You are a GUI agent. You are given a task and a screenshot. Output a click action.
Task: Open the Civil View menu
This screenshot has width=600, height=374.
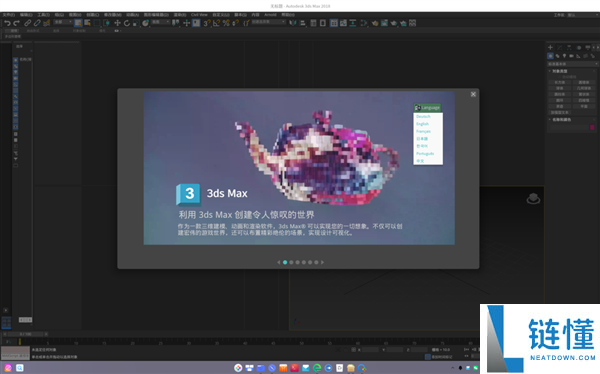pyautogui.click(x=199, y=15)
